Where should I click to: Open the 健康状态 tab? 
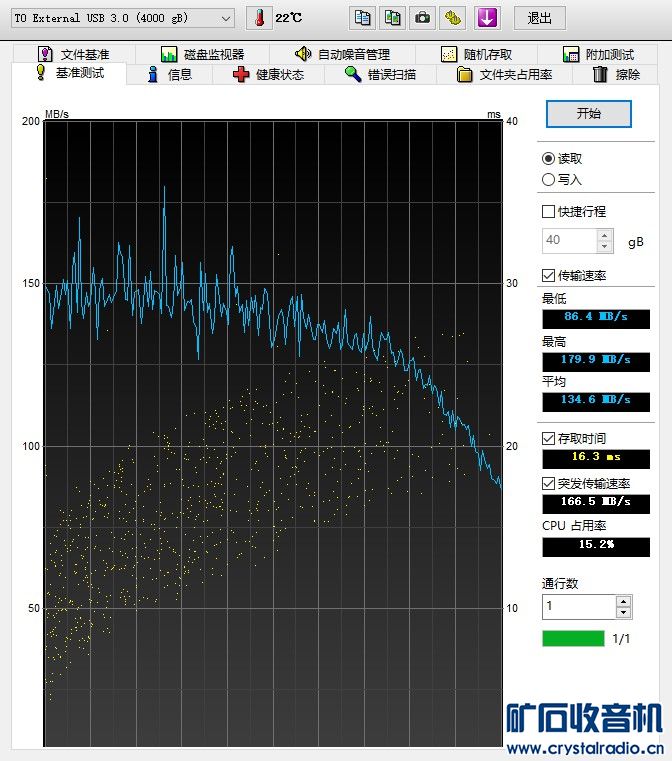coord(268,74)
